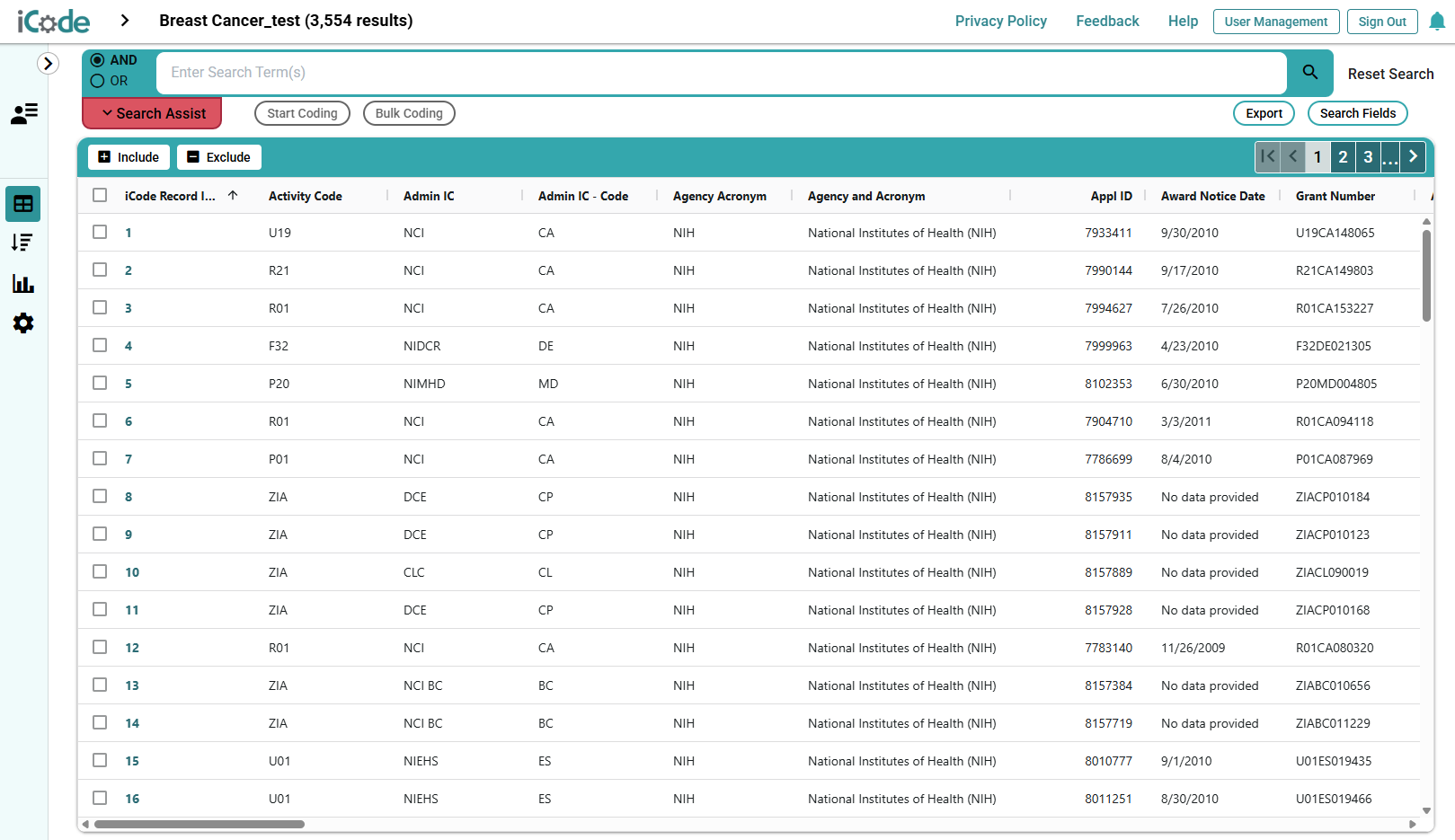Viewport: 1455px width, 840px height.
Task: Check the box for record 7
Action: [100, 458]
